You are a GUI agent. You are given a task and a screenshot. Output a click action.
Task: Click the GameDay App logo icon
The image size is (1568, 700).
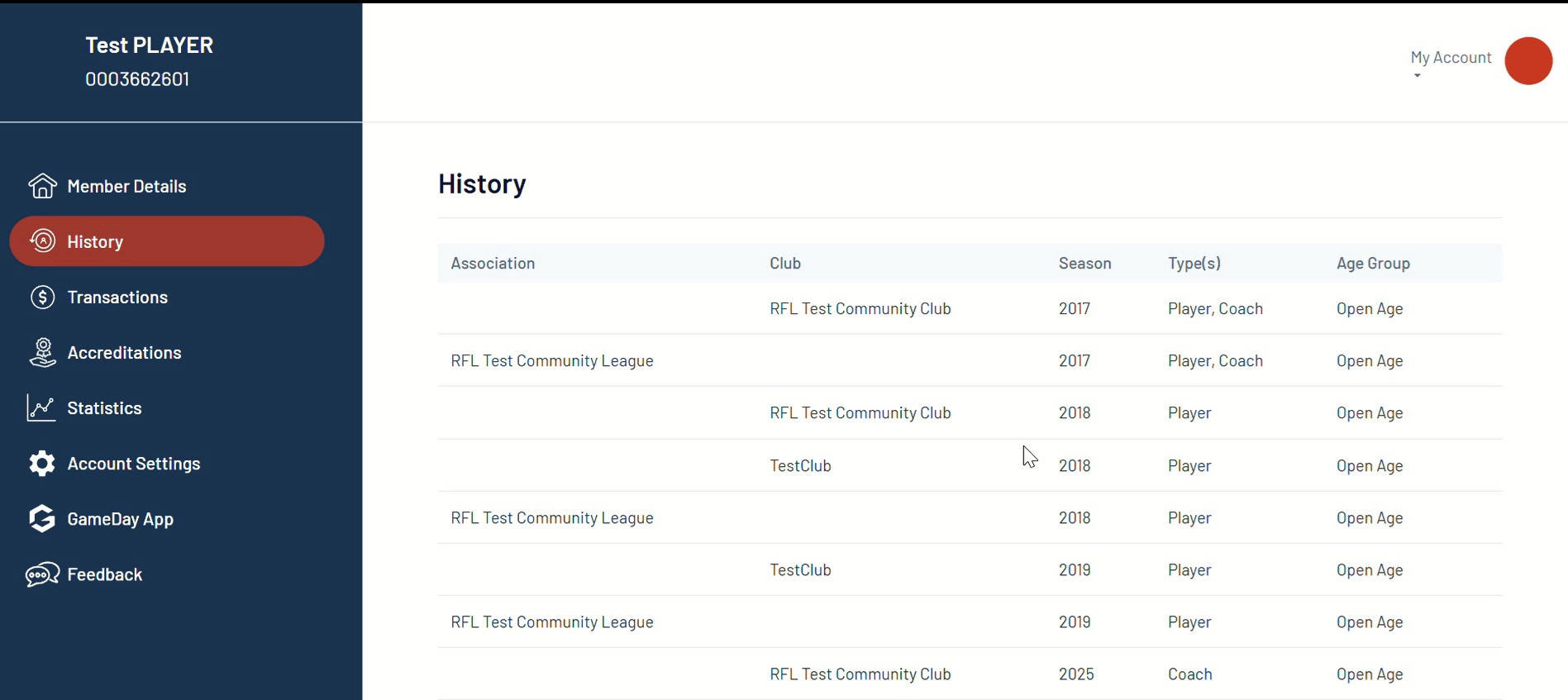coord(42,518)
